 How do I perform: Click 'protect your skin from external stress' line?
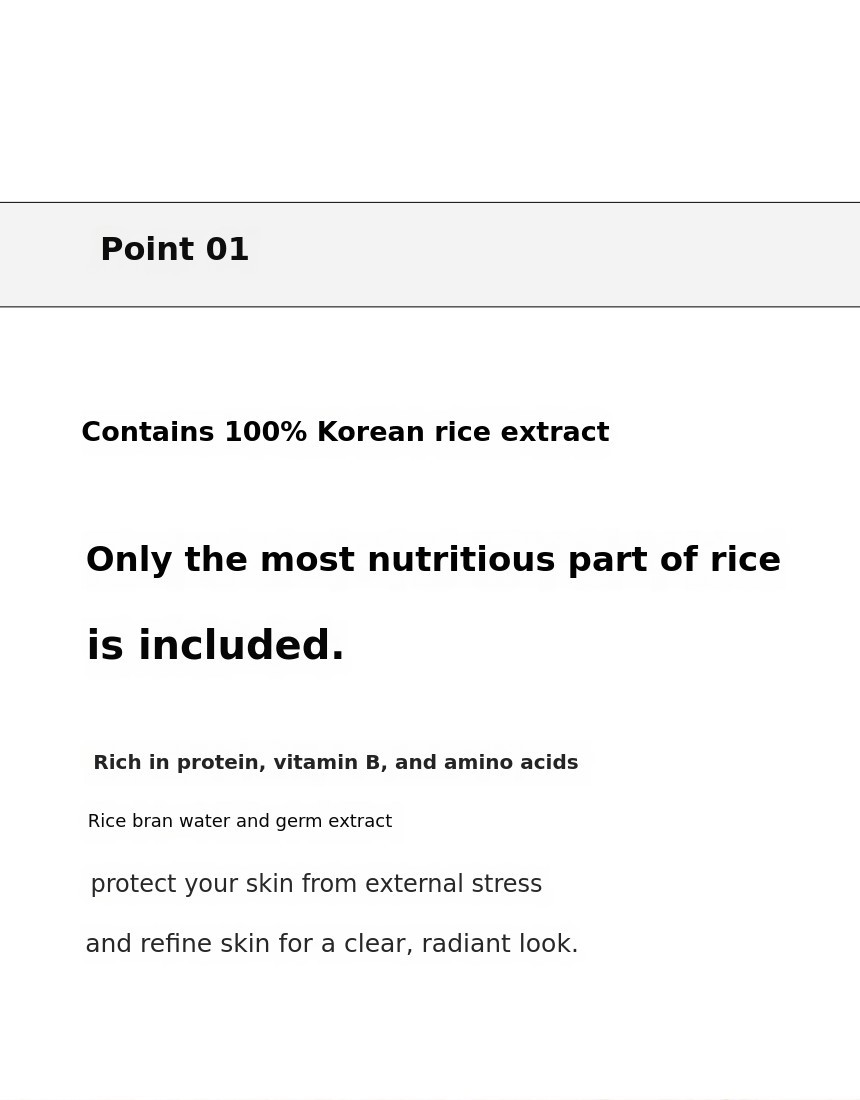[x=316, y=884]
